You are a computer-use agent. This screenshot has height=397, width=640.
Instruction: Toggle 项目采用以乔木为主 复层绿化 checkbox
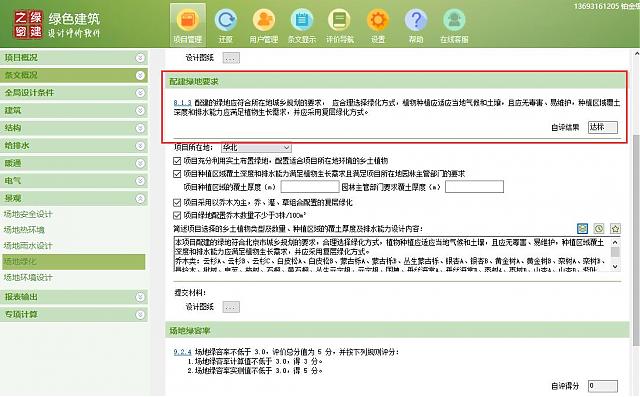pyautogui.click(x=177, y=203)
